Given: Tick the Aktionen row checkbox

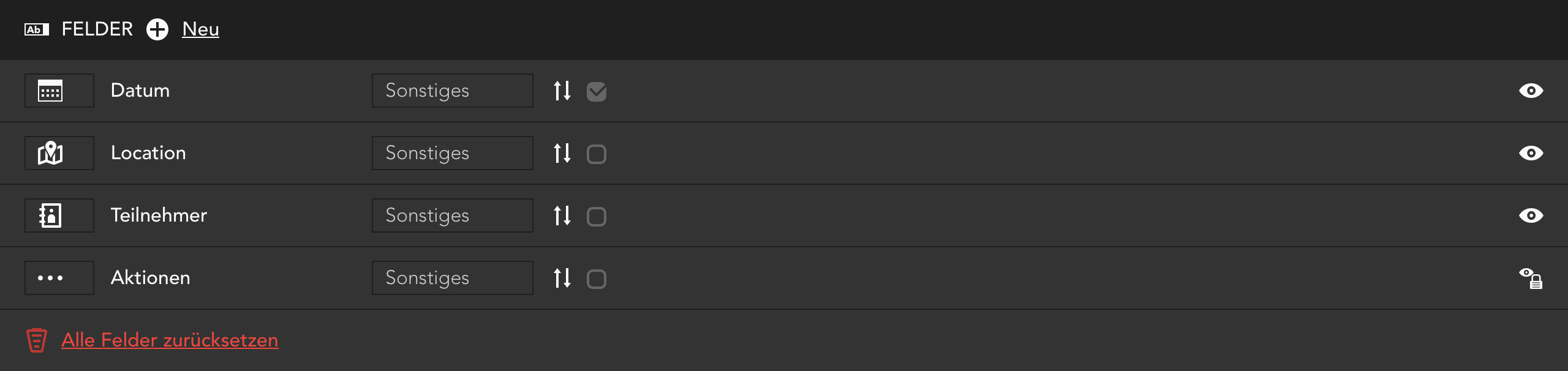Looking at the screenshot, I should coord(597,279).
